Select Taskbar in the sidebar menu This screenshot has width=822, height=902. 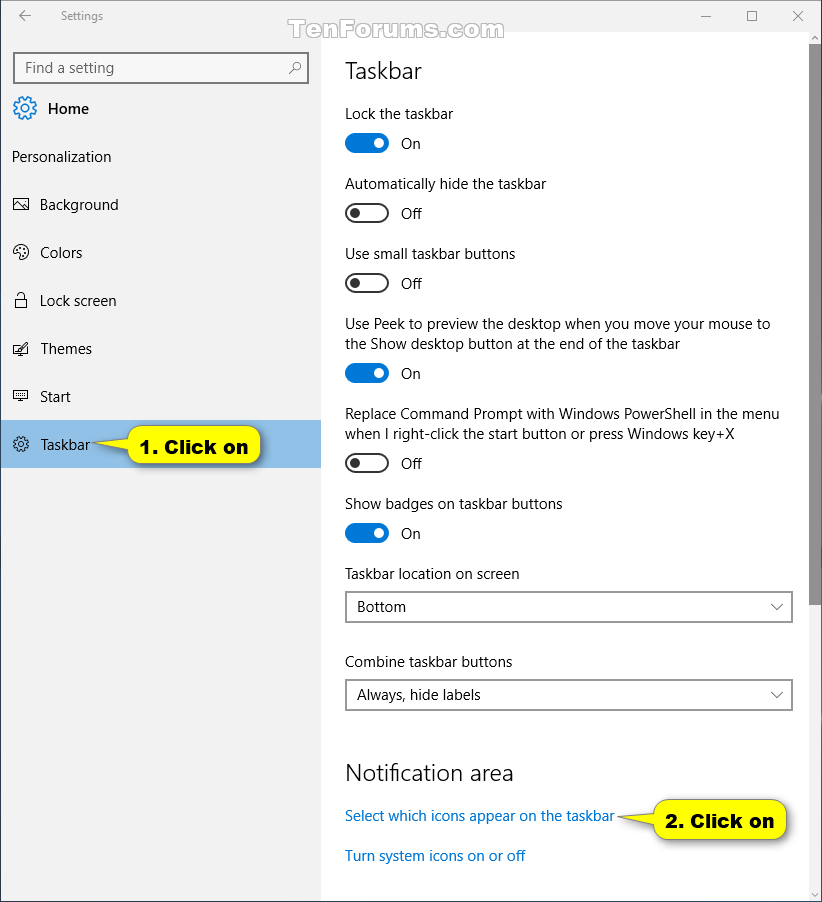coord(161,444)
